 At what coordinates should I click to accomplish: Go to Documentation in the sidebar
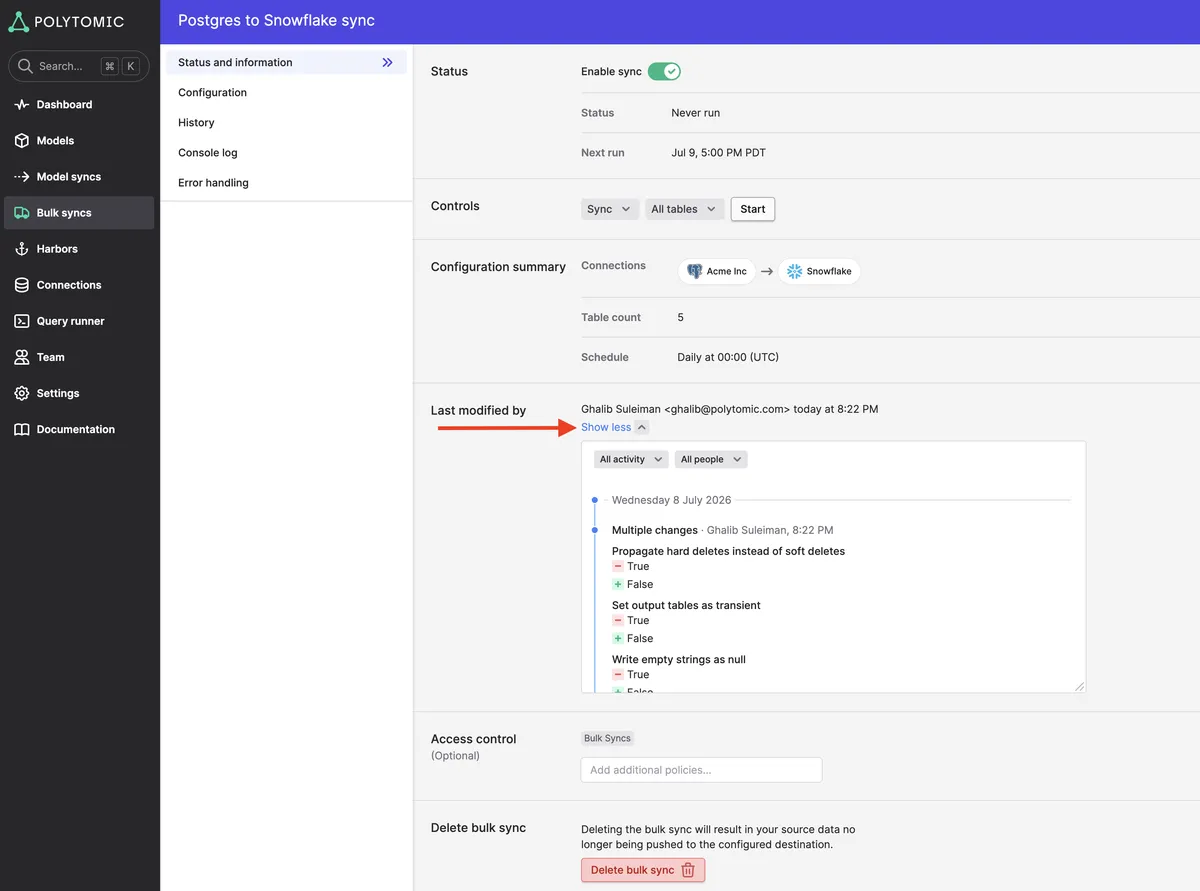point(79,429)
